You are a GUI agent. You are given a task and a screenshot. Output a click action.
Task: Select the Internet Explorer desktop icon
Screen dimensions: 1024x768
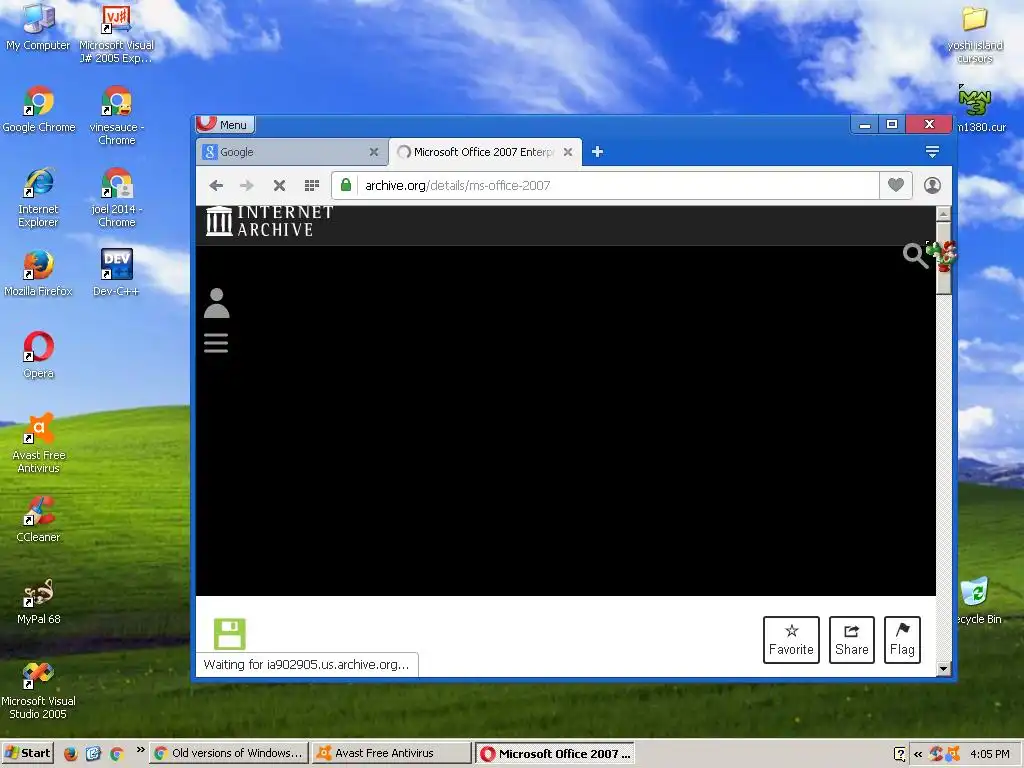pos(38,198)
